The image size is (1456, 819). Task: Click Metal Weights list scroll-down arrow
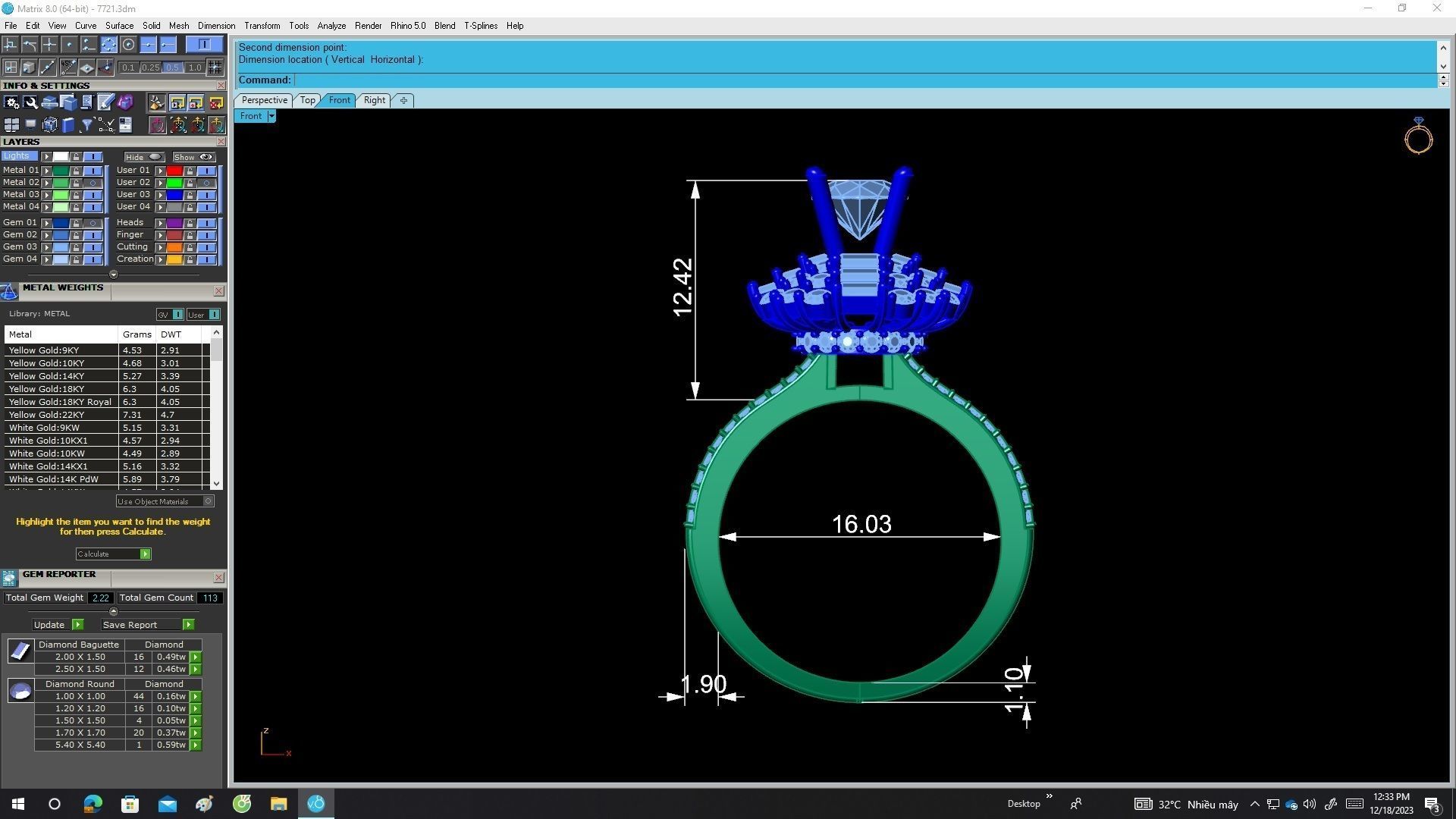tap(217, 483)
